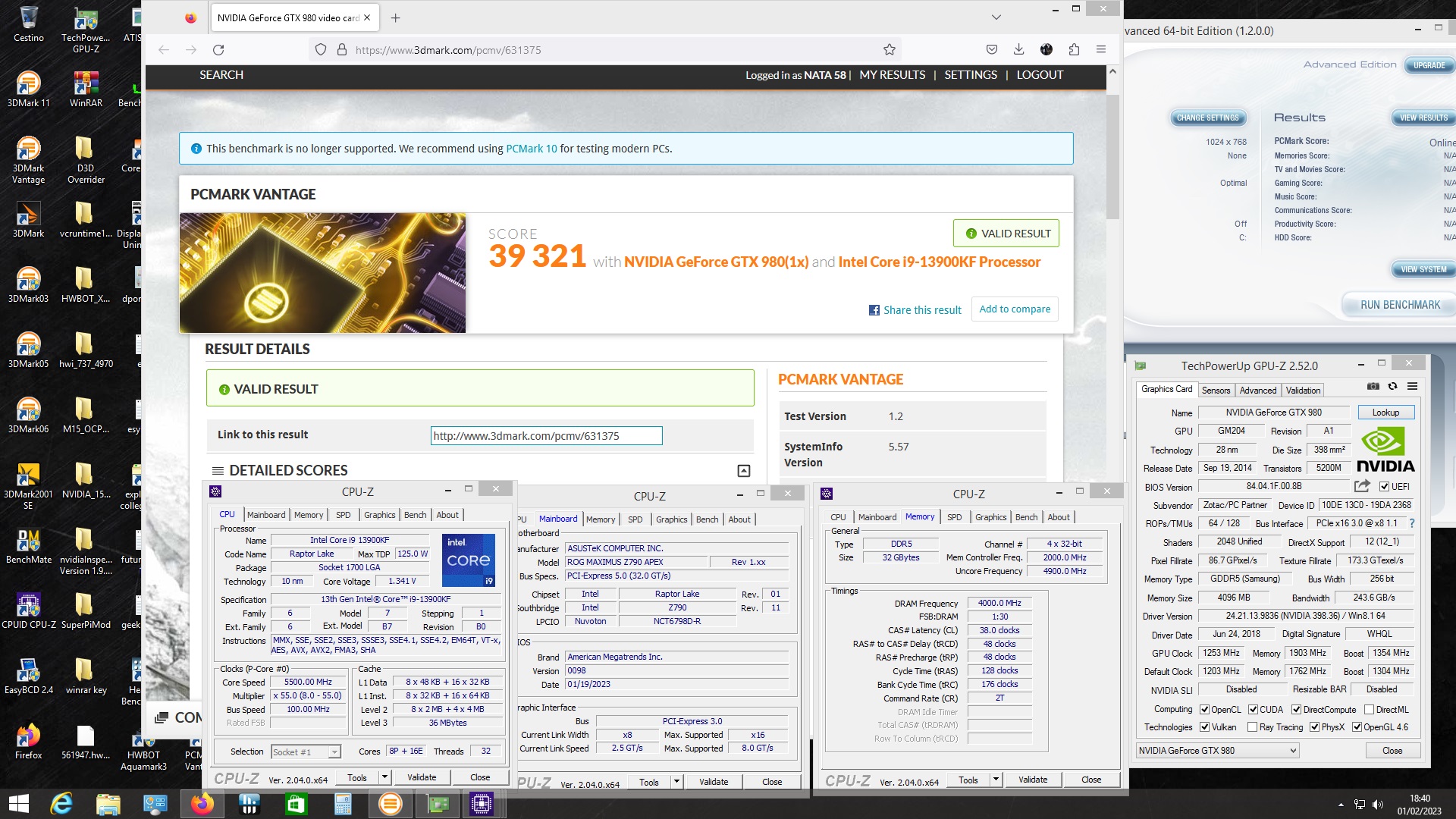Click RUN BENCHMARK in PCMark Vantage window

[1399, 305]
